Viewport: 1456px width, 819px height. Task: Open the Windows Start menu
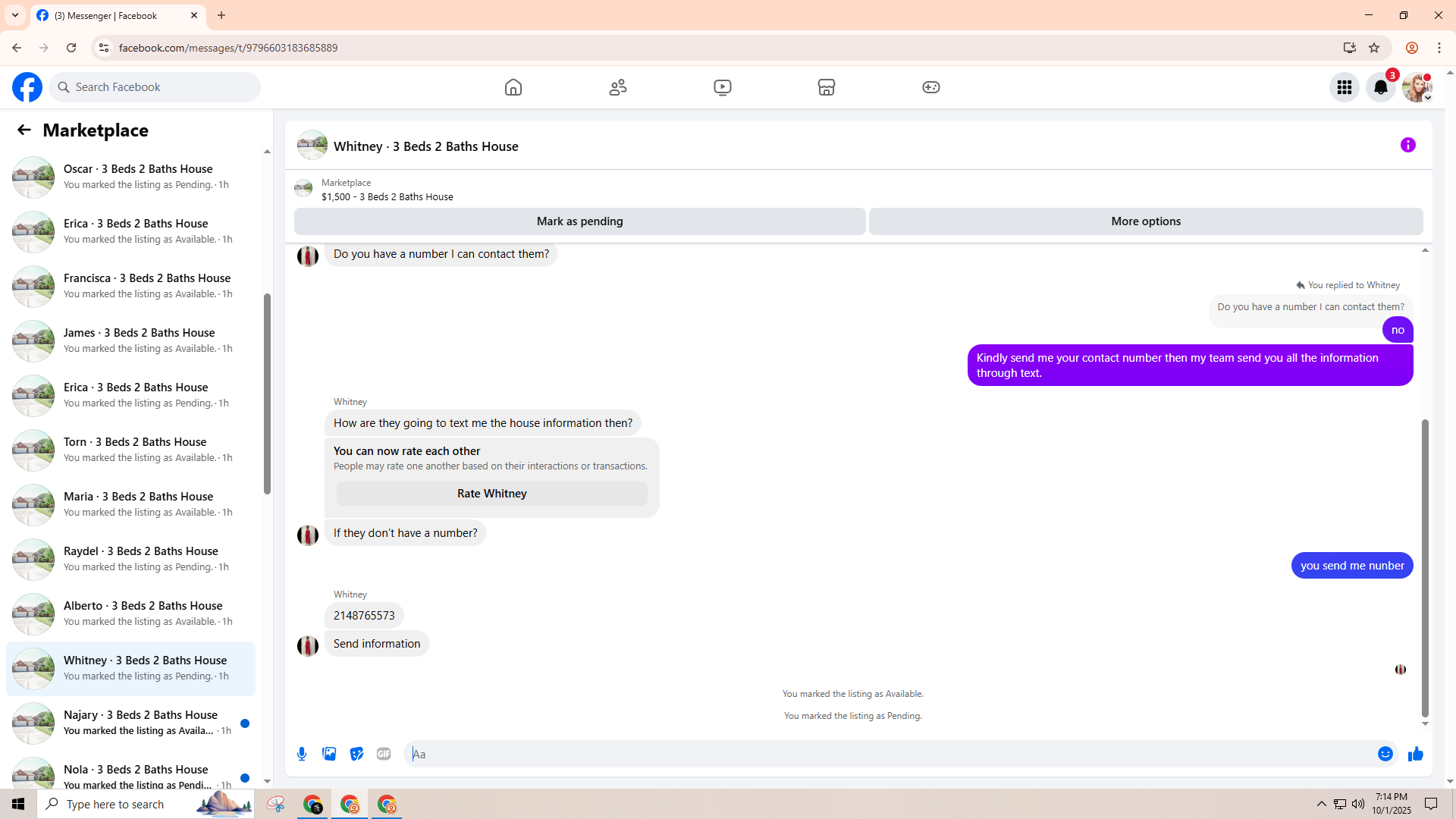click(18, 804)
